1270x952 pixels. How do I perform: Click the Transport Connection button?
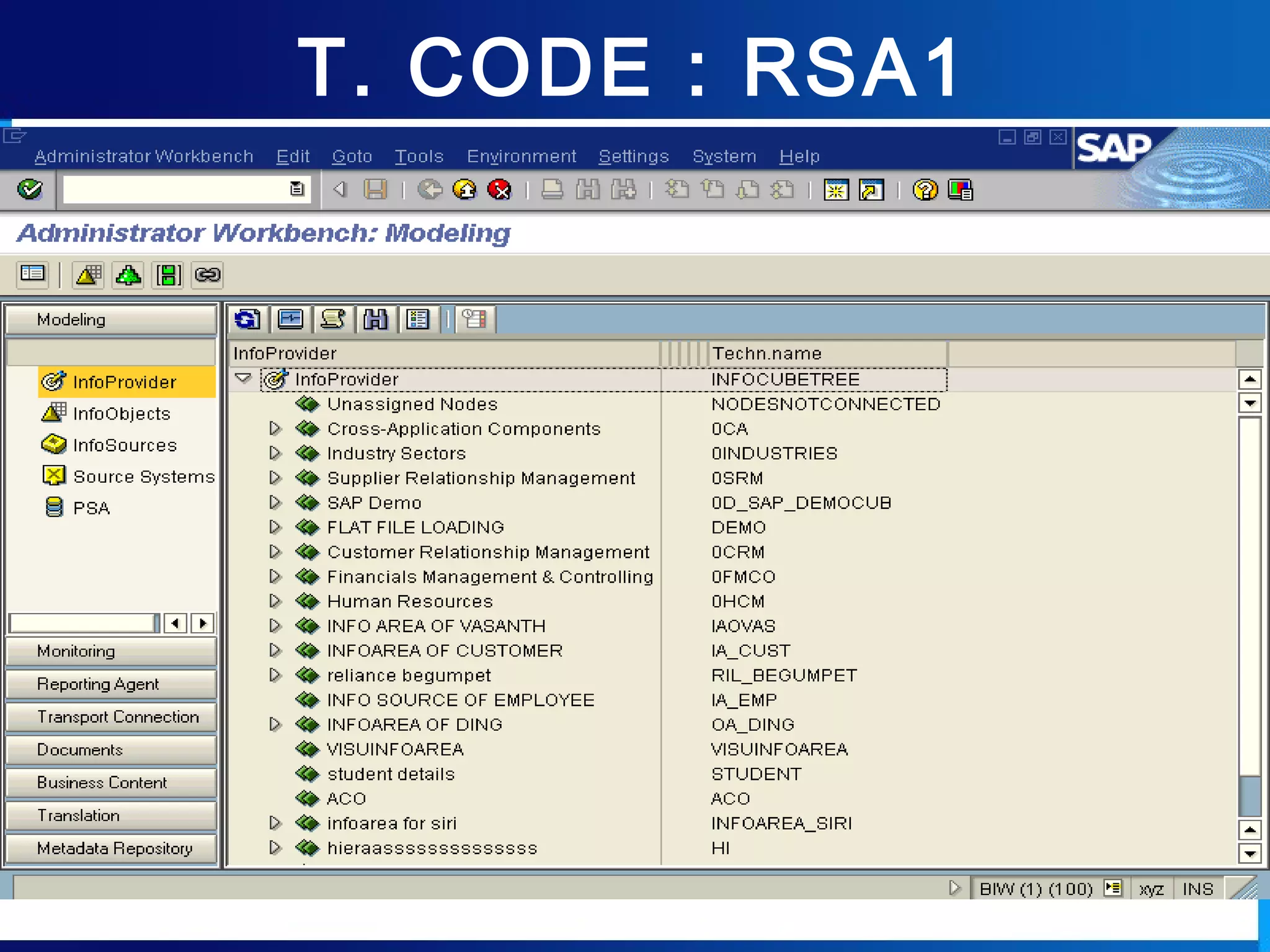[x=112, y=717]
